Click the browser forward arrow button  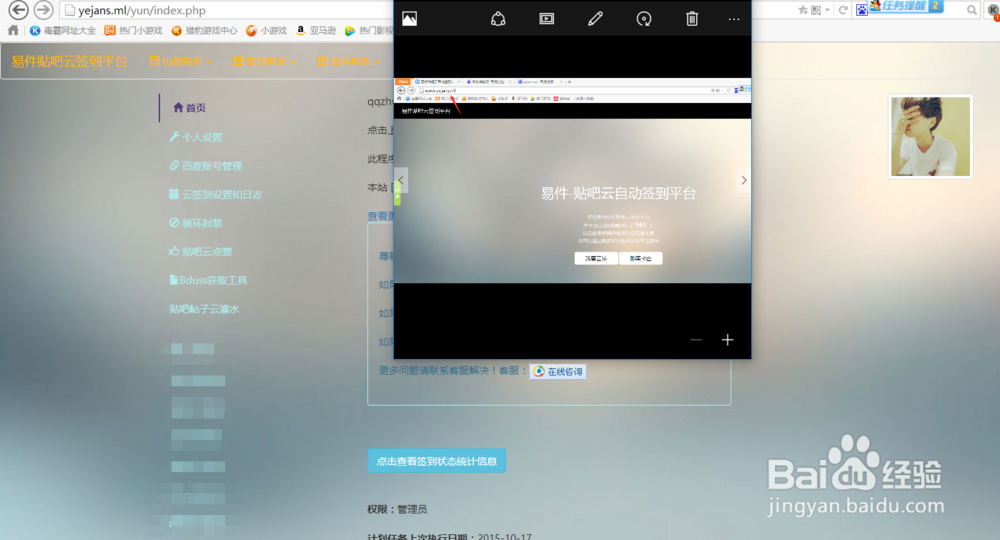pos(43,10)
